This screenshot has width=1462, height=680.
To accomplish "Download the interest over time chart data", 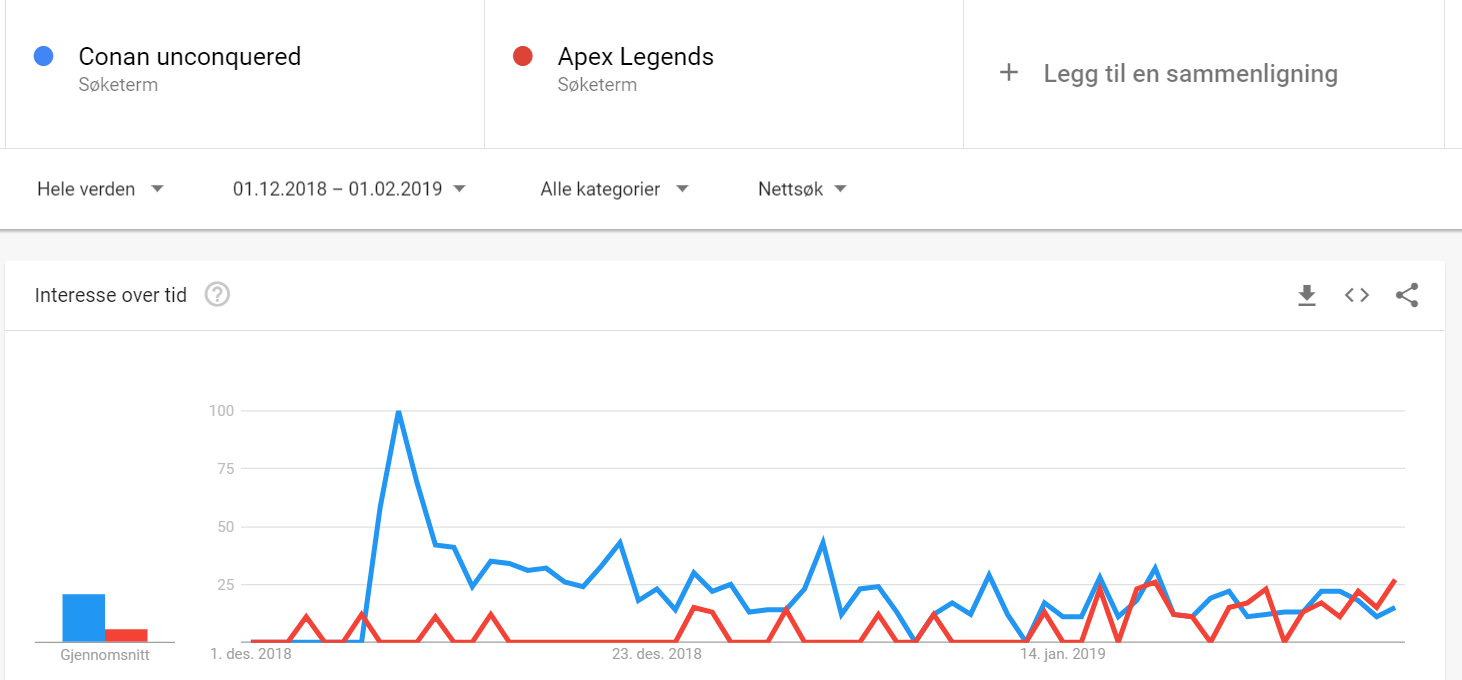I will (1306, 295).
